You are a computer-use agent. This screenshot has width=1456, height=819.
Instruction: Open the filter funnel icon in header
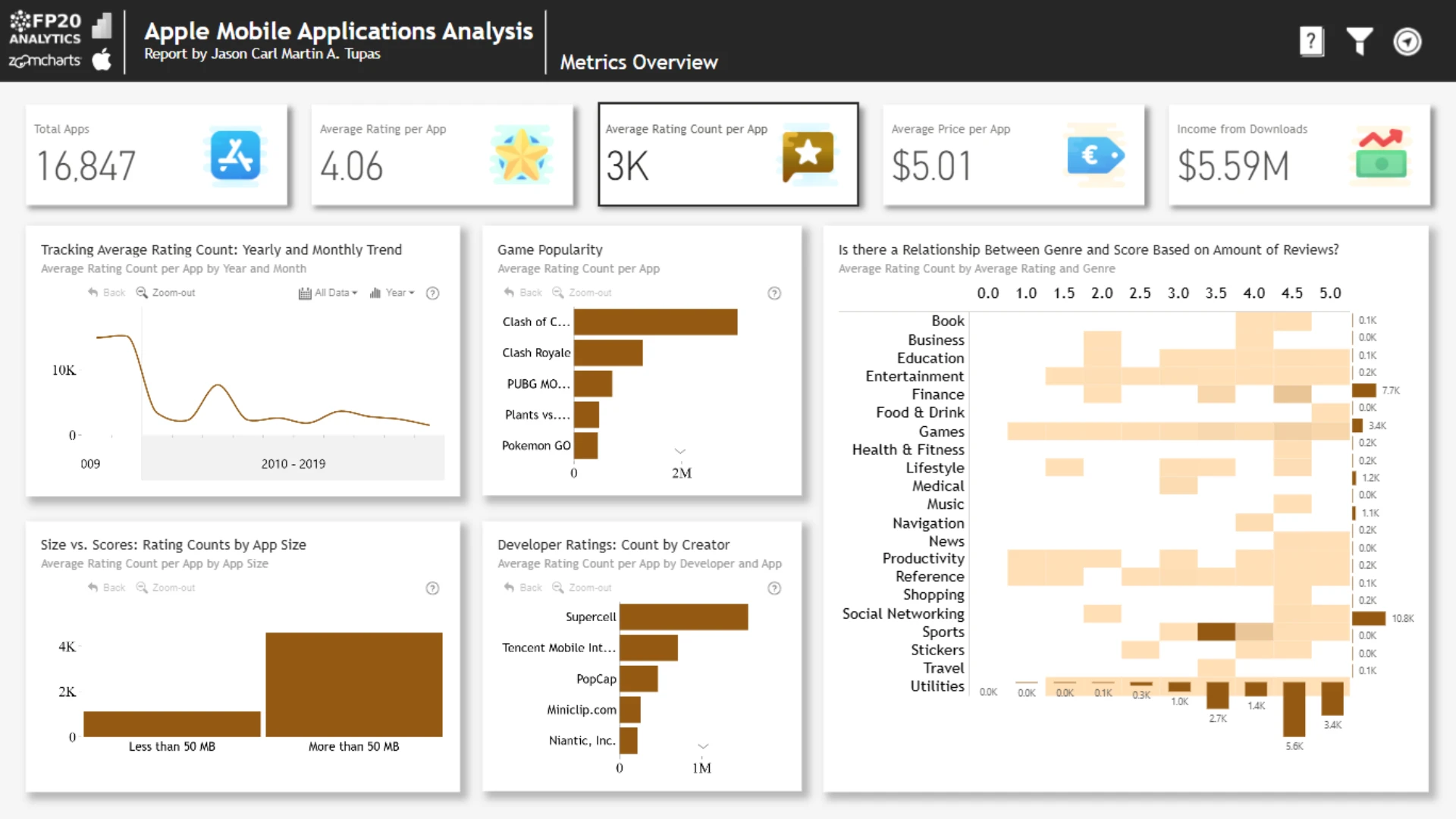(1359, 42)
